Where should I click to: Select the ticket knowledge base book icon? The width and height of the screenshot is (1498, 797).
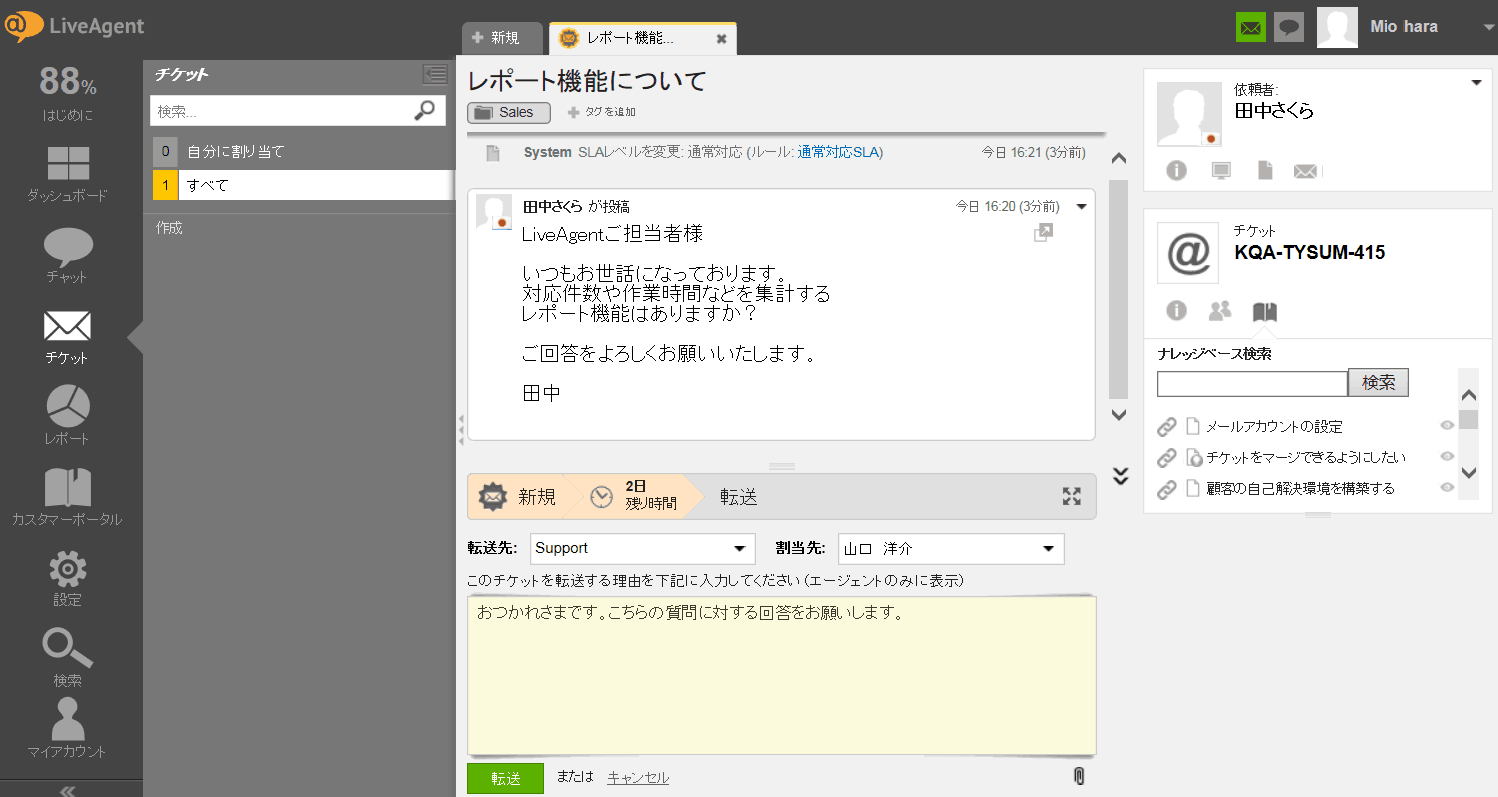(x=1265, y=311)
